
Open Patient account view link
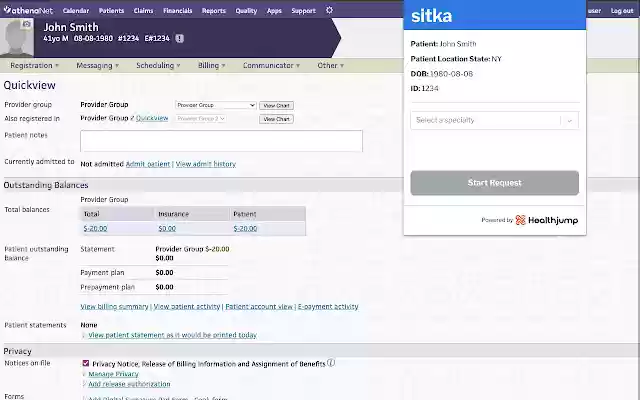pyautogui.click(x=259, y=307)
